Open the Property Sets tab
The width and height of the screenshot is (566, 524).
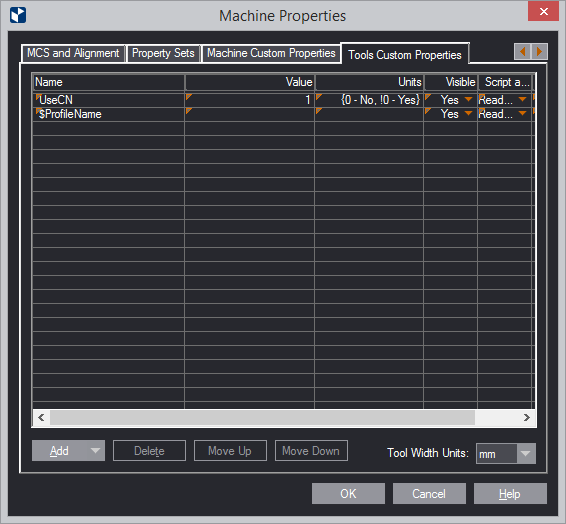point(163,53)
